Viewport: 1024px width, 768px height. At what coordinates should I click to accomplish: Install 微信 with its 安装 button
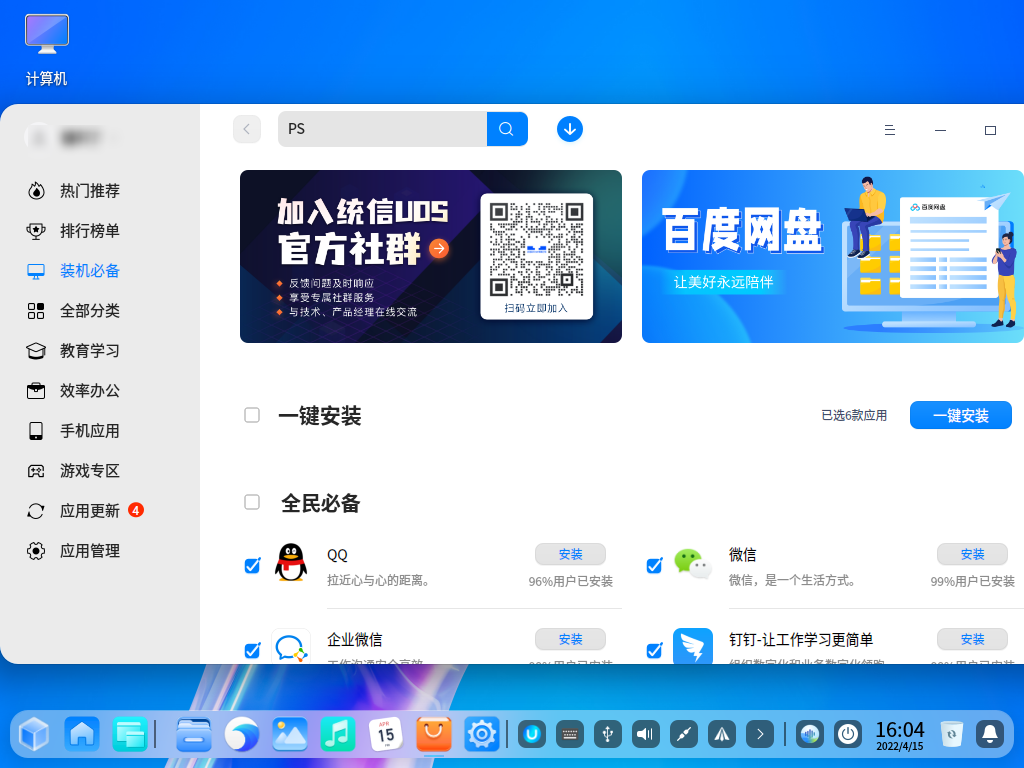[972, 554]
